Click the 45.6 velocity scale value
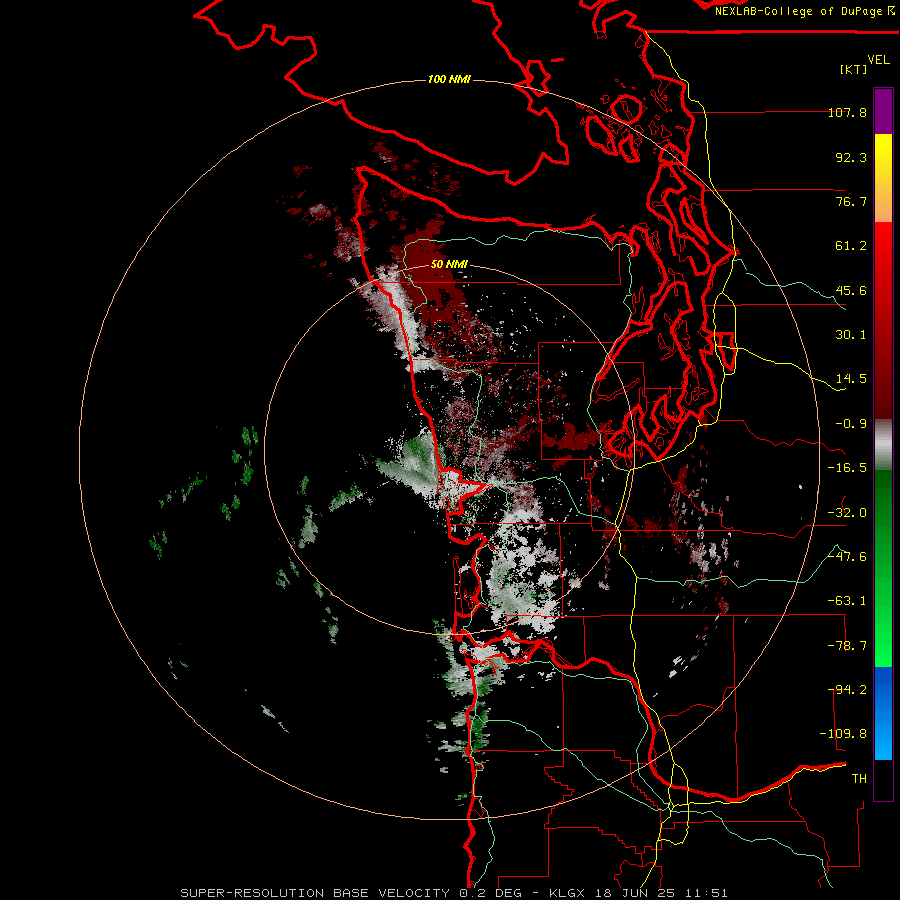Screen dimensions: 900x900 851,290
